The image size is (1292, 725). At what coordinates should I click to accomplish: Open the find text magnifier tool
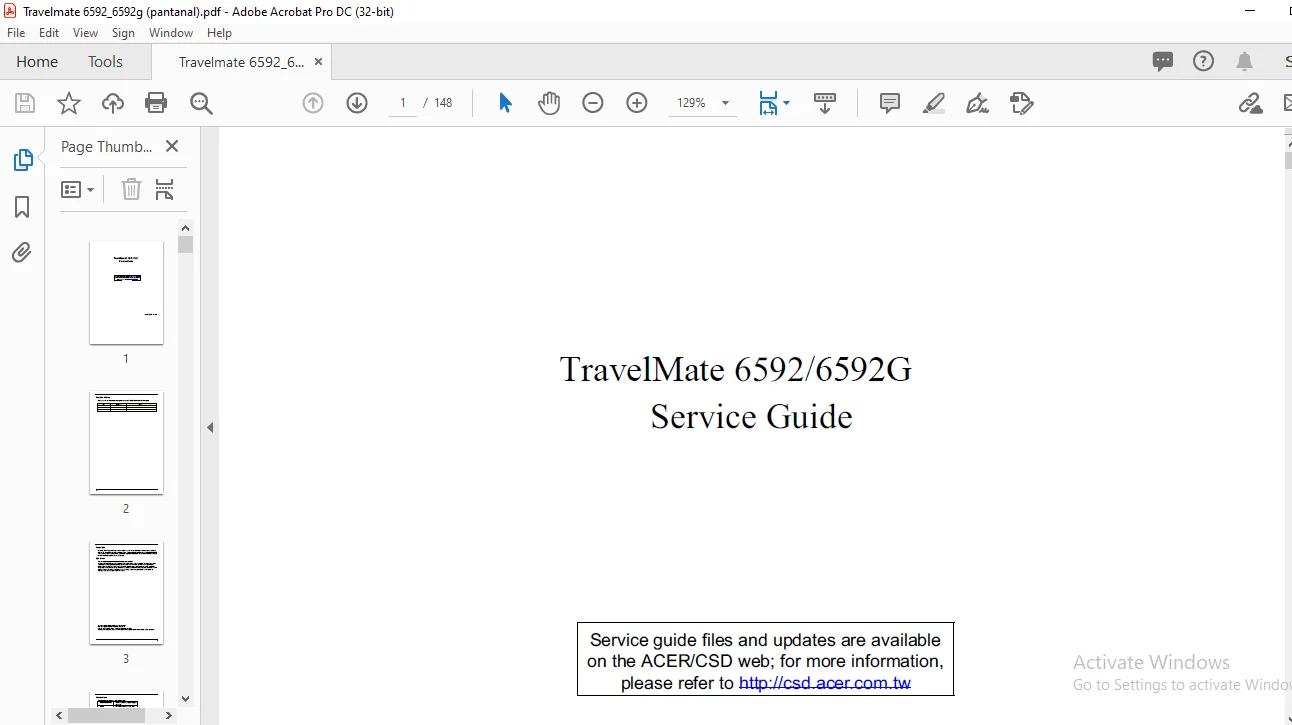tap(201, 103)
